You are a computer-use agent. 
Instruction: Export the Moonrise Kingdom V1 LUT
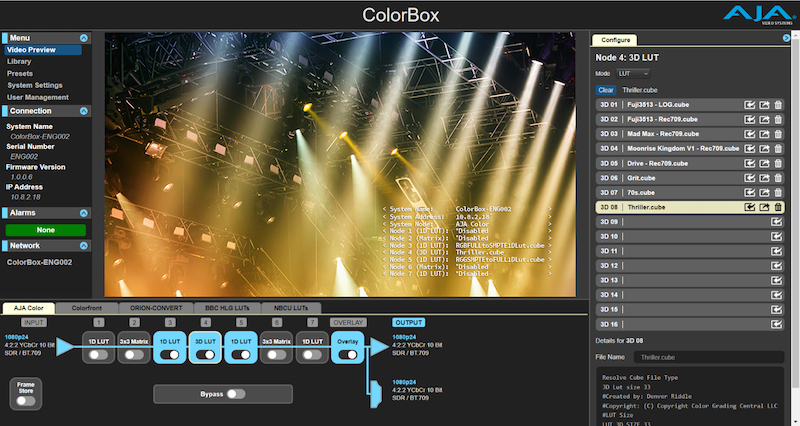[764, 148]
